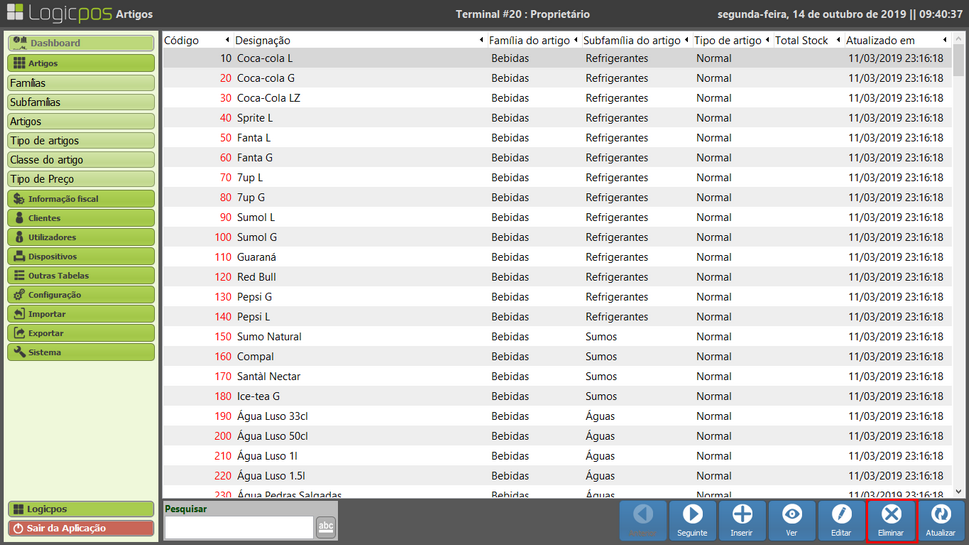This screenshot has height=545, width=969.
Task: Sort by the Designação column header
Action: pyautogui.click(x=355, y=40)
